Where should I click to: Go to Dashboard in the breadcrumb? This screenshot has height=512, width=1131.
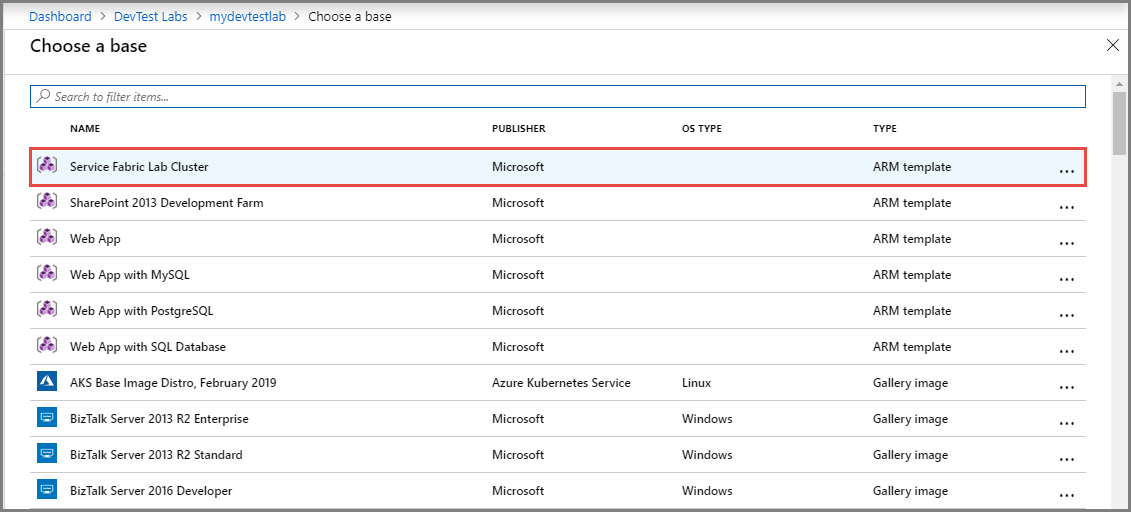coord(61,16)
